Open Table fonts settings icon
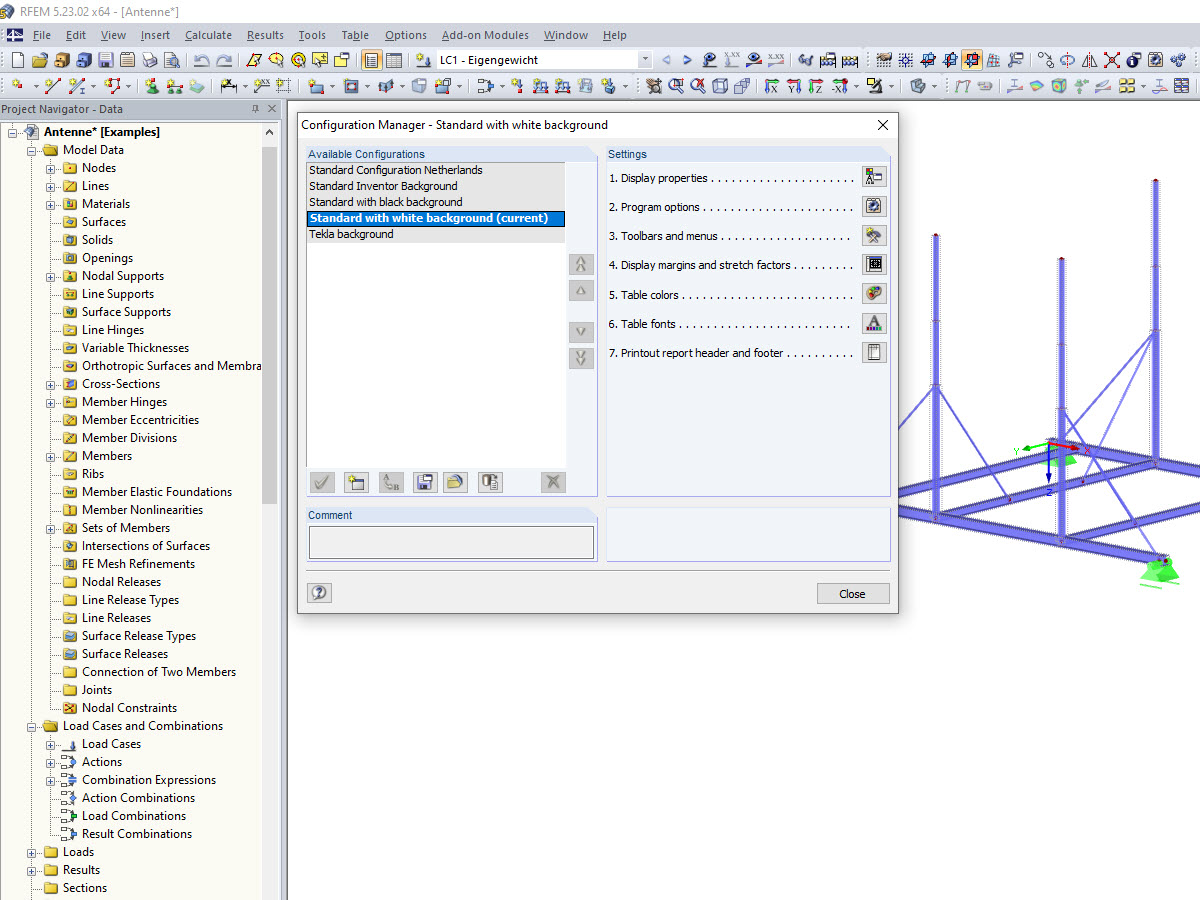1200x900 pixels. [x=874, y=323]
